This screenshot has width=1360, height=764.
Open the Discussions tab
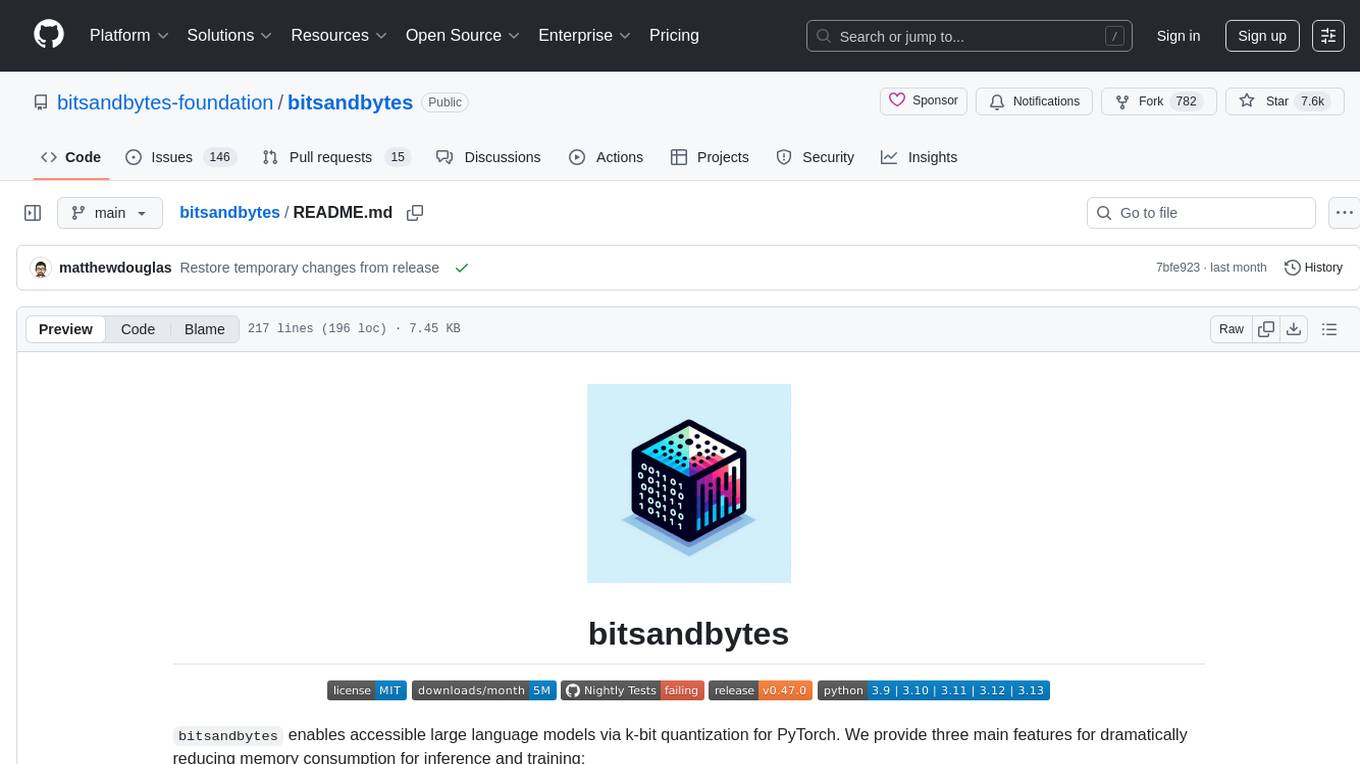click(x=489, y=157)
